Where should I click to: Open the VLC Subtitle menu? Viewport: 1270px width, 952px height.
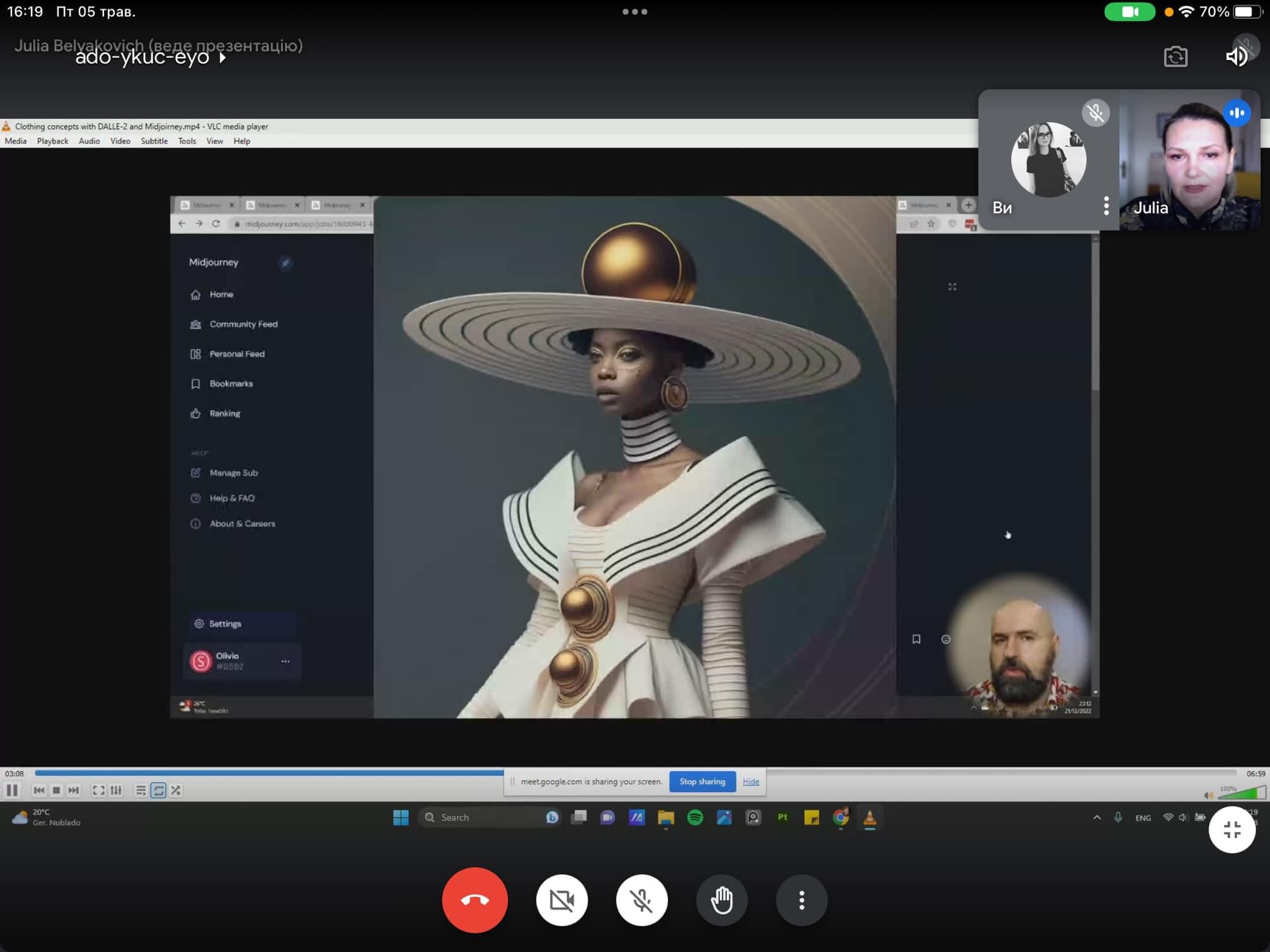pos(154,141)
